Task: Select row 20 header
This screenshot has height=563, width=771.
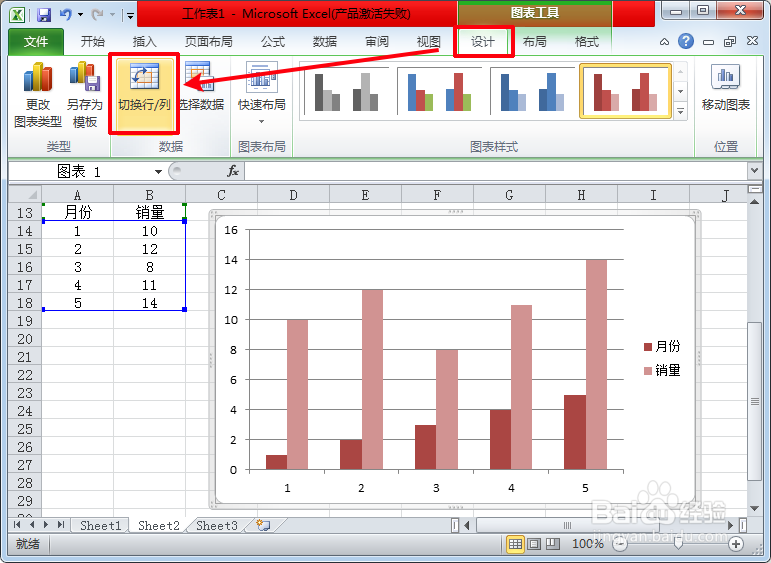Action: tap(25, 339)
